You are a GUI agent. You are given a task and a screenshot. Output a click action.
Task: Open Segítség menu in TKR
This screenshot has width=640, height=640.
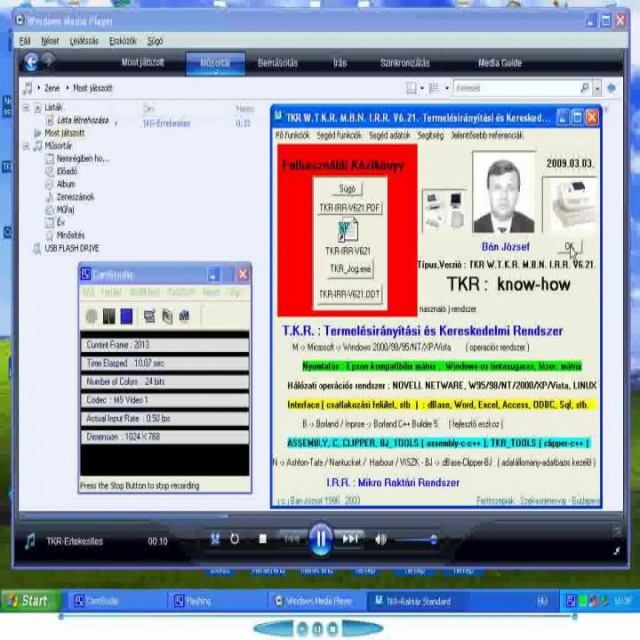click(x=430, y=135)
